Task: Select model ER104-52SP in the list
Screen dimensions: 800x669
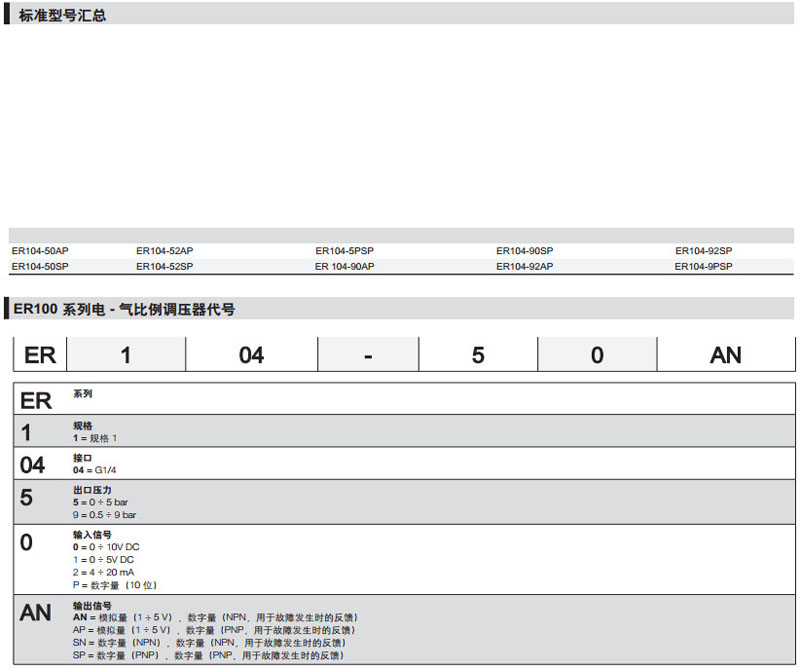Action: (x=164, y=267)
